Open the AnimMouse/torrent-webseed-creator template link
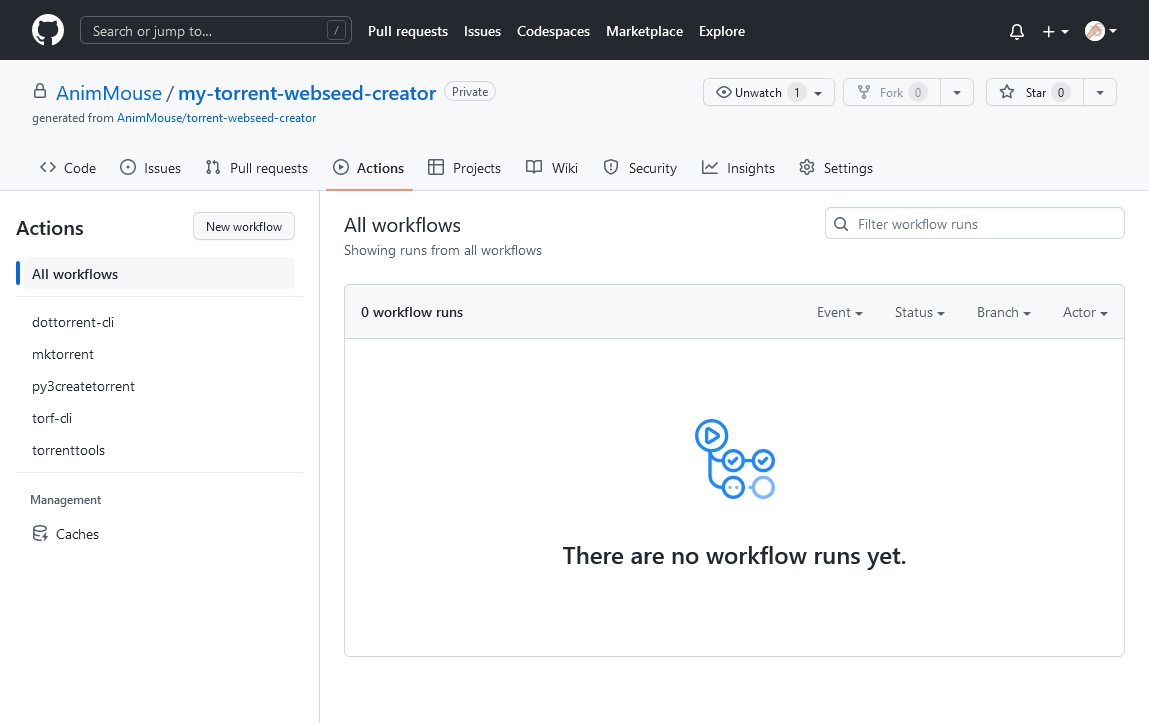The image size is (1149, 723). 216,118
